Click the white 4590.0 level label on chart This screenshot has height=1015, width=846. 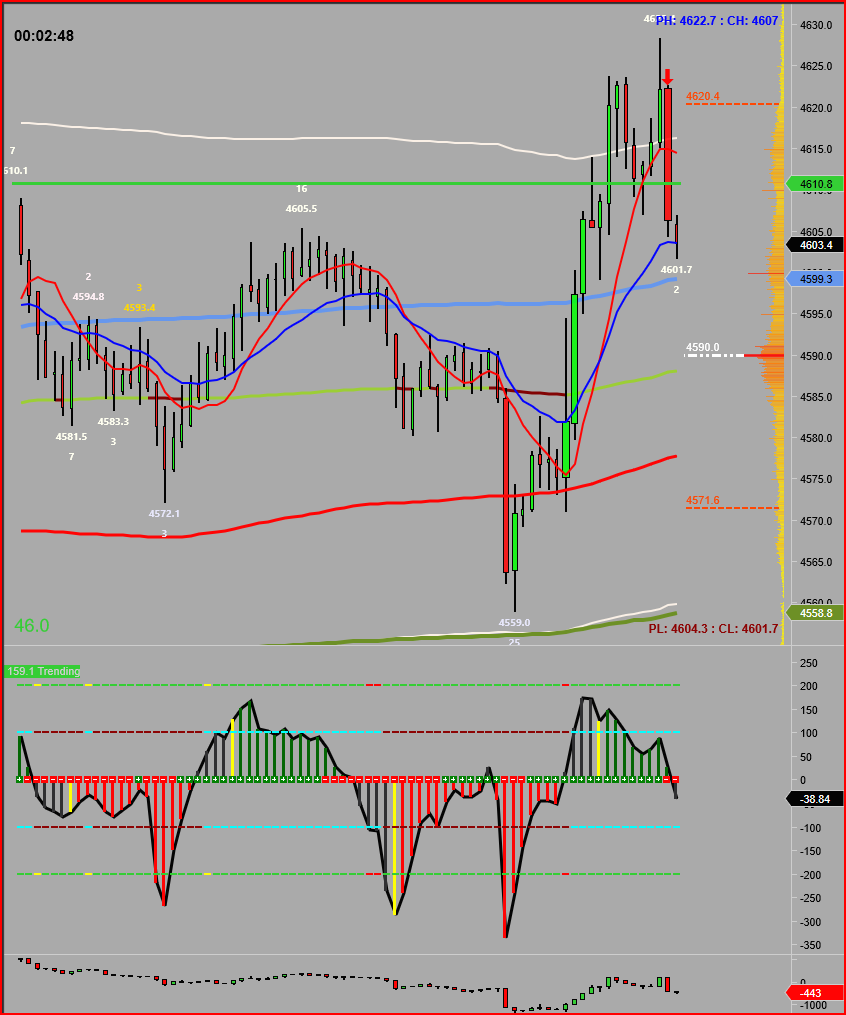click(x=702, y=348)
